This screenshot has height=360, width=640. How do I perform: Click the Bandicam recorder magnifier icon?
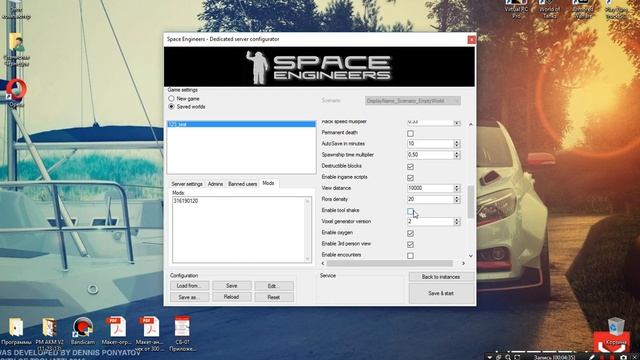point(508,357)
